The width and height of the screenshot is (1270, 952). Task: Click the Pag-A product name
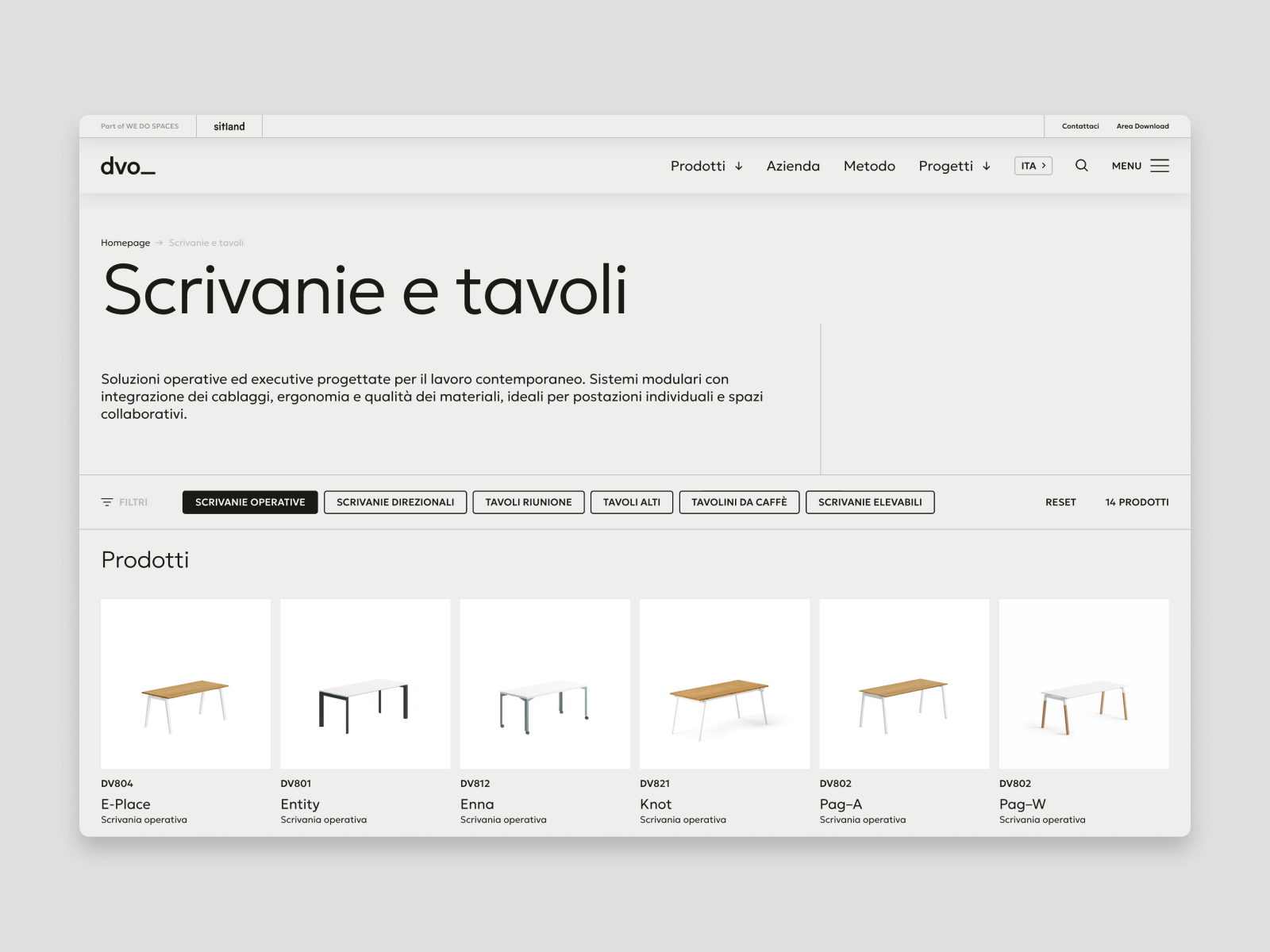tap(841, 804)
